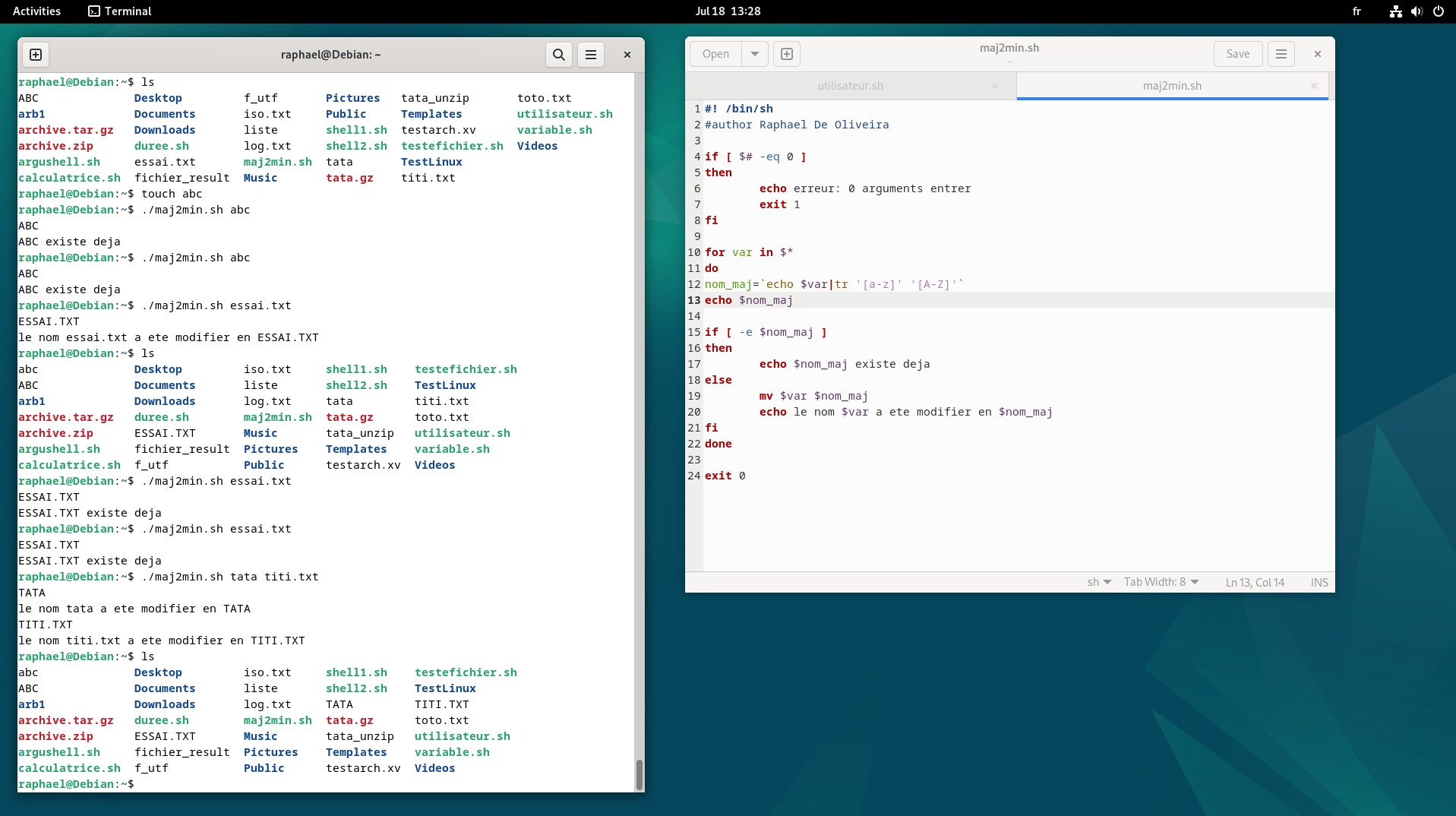Open the Activities overview
Image resolution: width=1456 pixels, height=816 pixels.
[x=36, y=11]
